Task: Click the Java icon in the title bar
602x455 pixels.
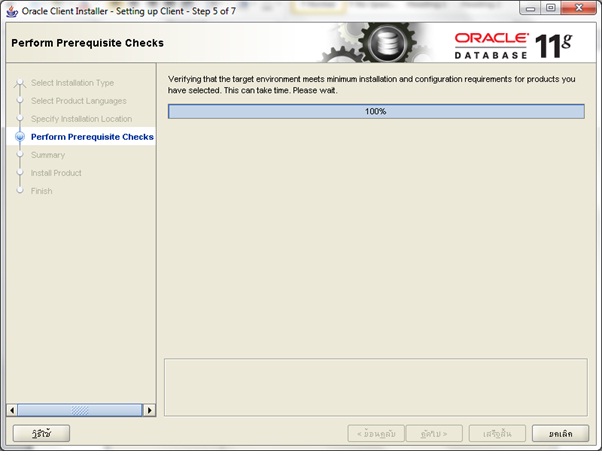Action: [x=12, y=11]
